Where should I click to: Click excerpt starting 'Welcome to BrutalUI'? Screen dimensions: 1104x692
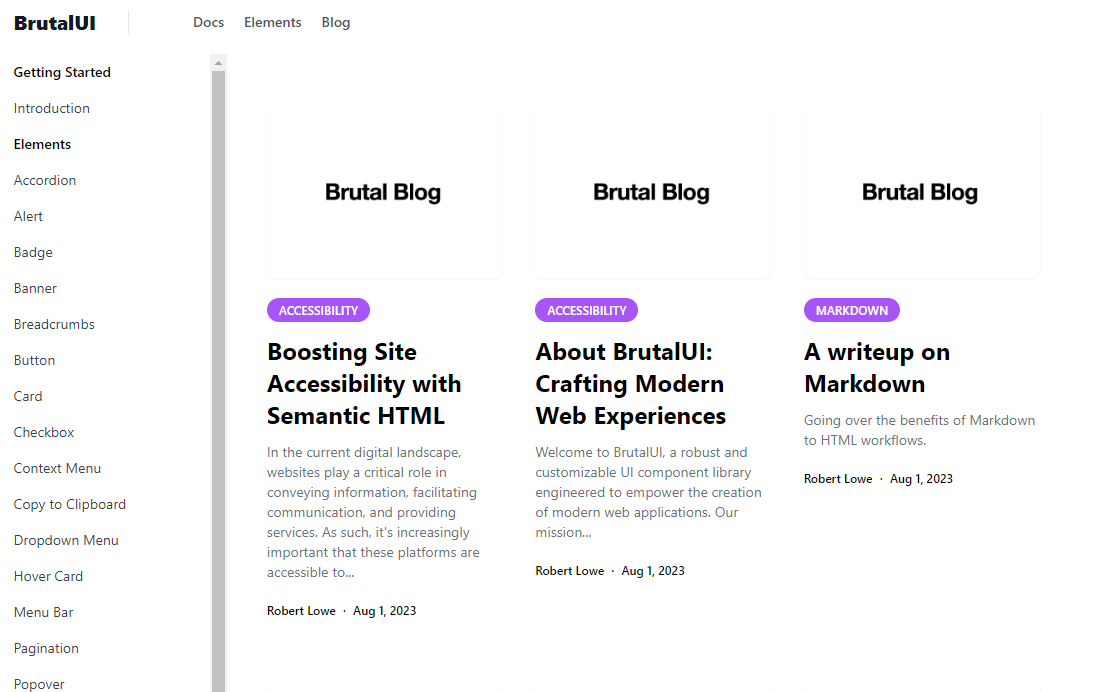click(648, 492)
